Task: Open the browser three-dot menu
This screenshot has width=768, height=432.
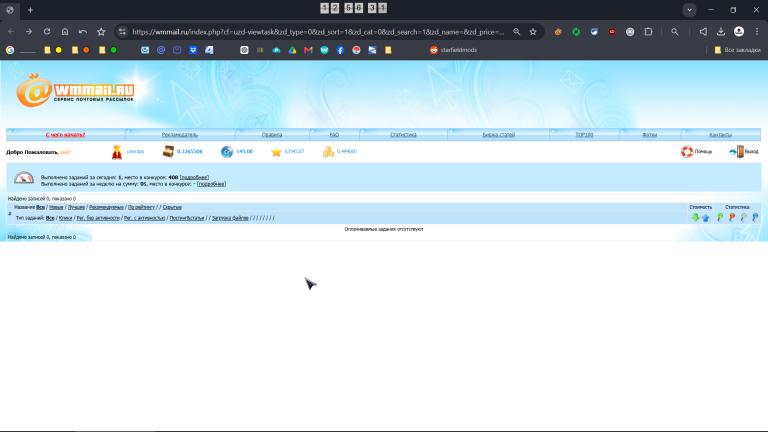Action: [757, 32]
